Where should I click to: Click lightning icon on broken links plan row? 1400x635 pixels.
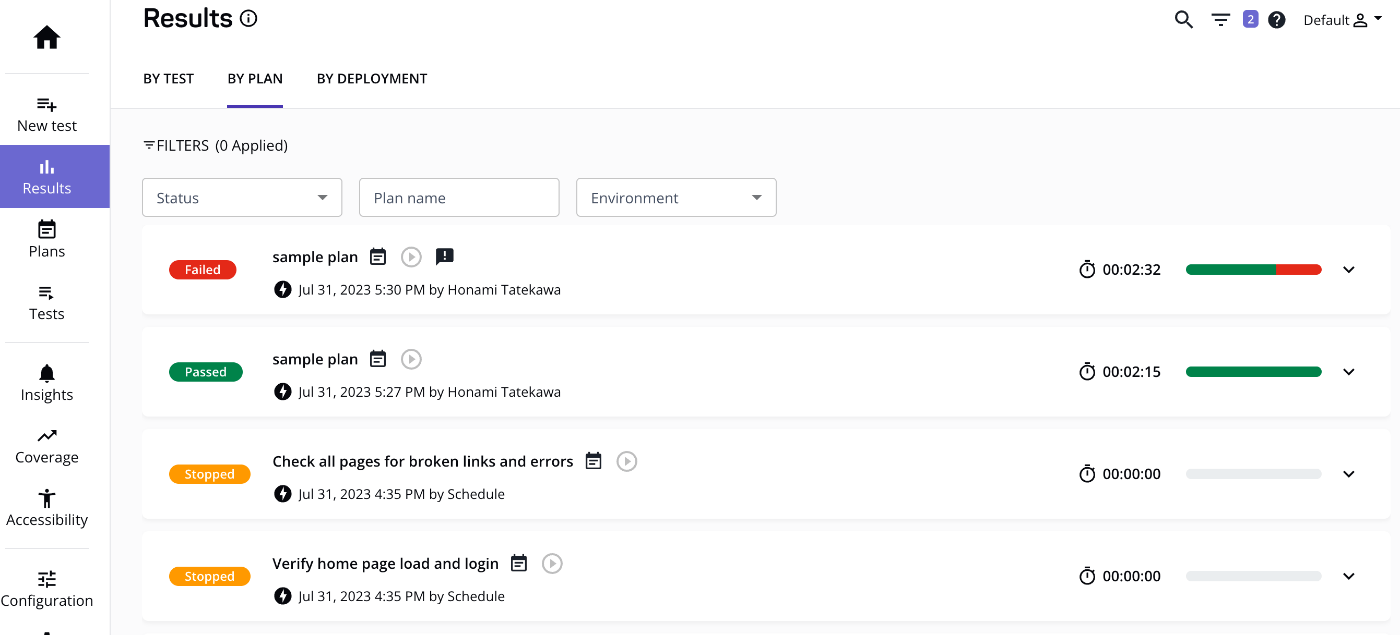click(283, 494)
